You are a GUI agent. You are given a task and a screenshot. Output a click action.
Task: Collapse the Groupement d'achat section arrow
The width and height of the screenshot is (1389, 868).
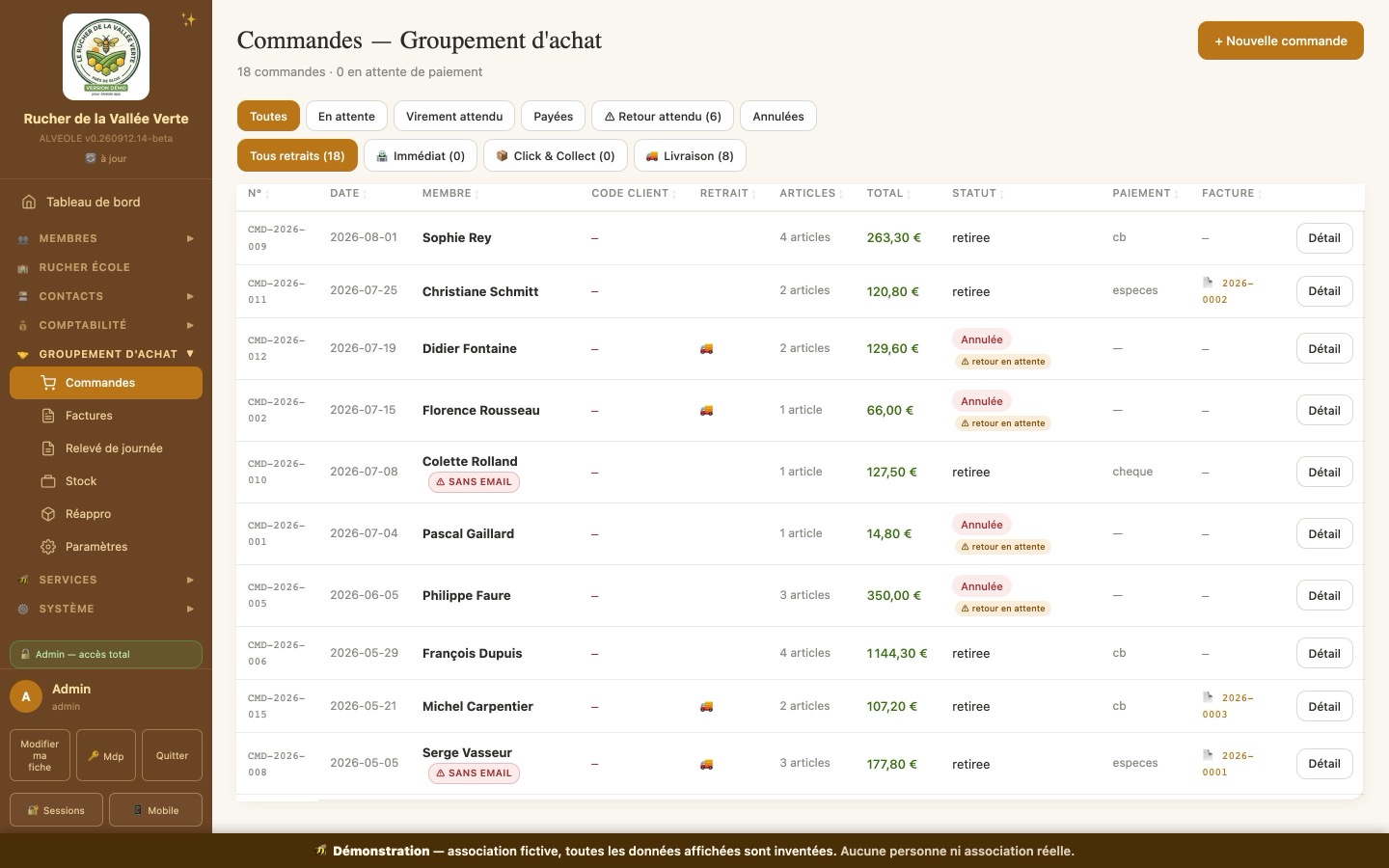[x=190, y=354]
